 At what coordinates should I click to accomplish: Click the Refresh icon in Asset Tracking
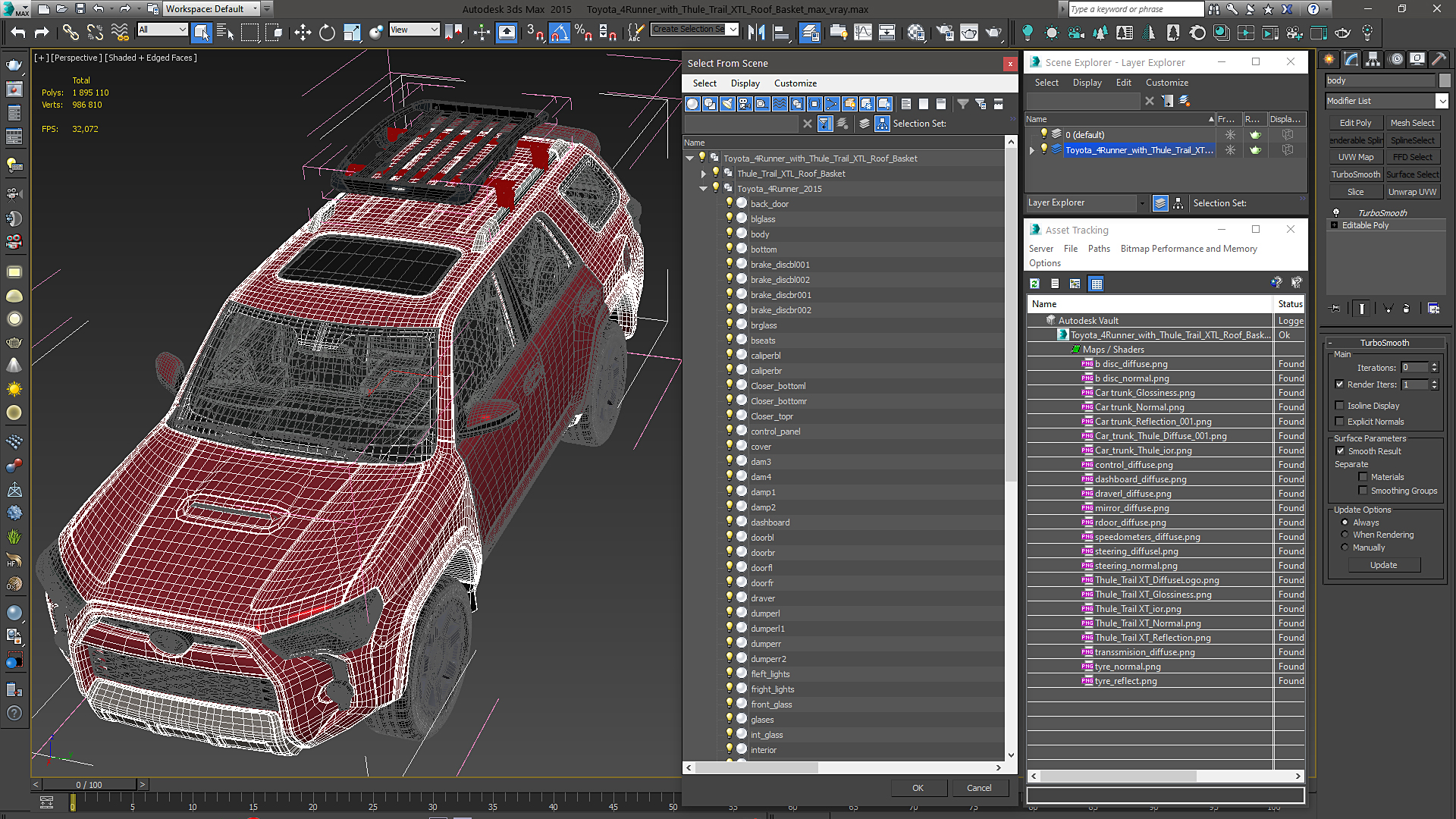pyautogui.click(x=1034, y=284)
